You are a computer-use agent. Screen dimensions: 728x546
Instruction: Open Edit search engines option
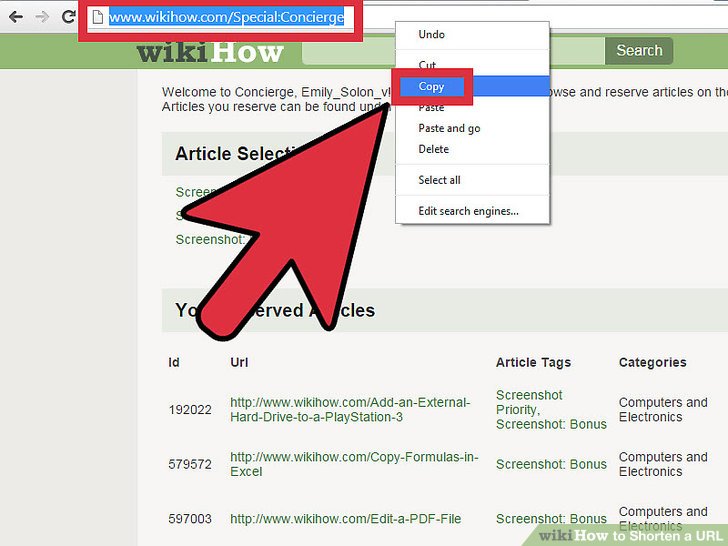pos(468,211)
